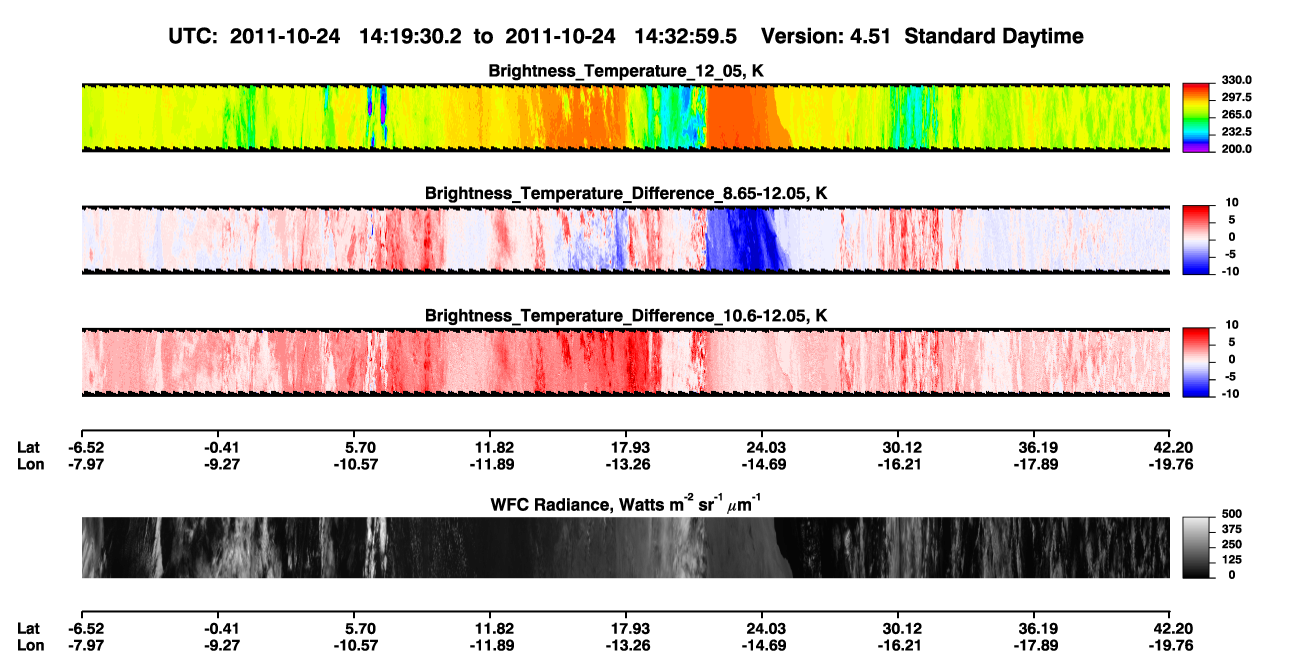This screenshot has width=1300, height=667.
Task: Click the 'Lon' row label under the WFC Radiance panel
Action: point(29,645)
